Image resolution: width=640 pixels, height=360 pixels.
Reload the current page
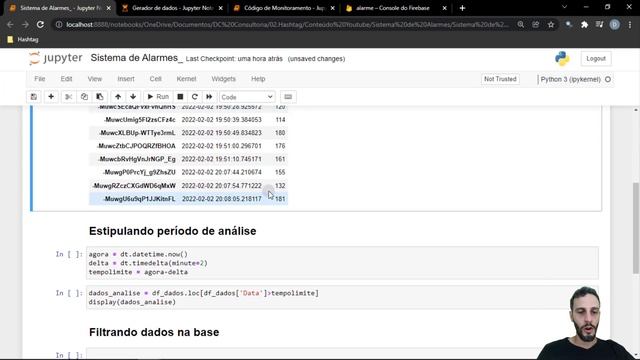pos(40,24)
